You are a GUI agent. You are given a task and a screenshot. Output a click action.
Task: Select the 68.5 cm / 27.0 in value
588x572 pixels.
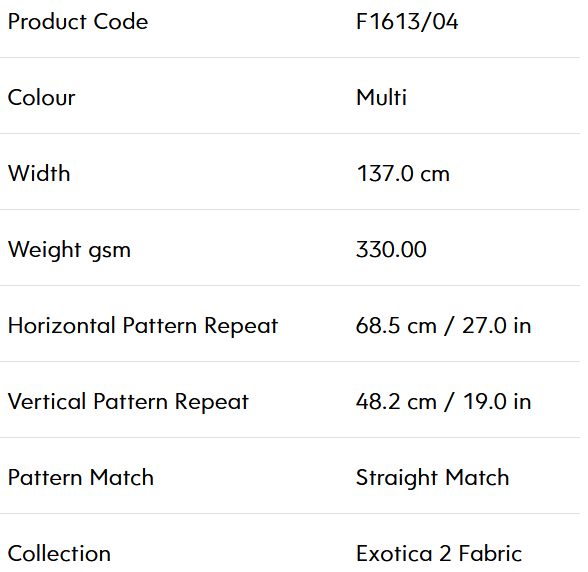tap(443, 326)
